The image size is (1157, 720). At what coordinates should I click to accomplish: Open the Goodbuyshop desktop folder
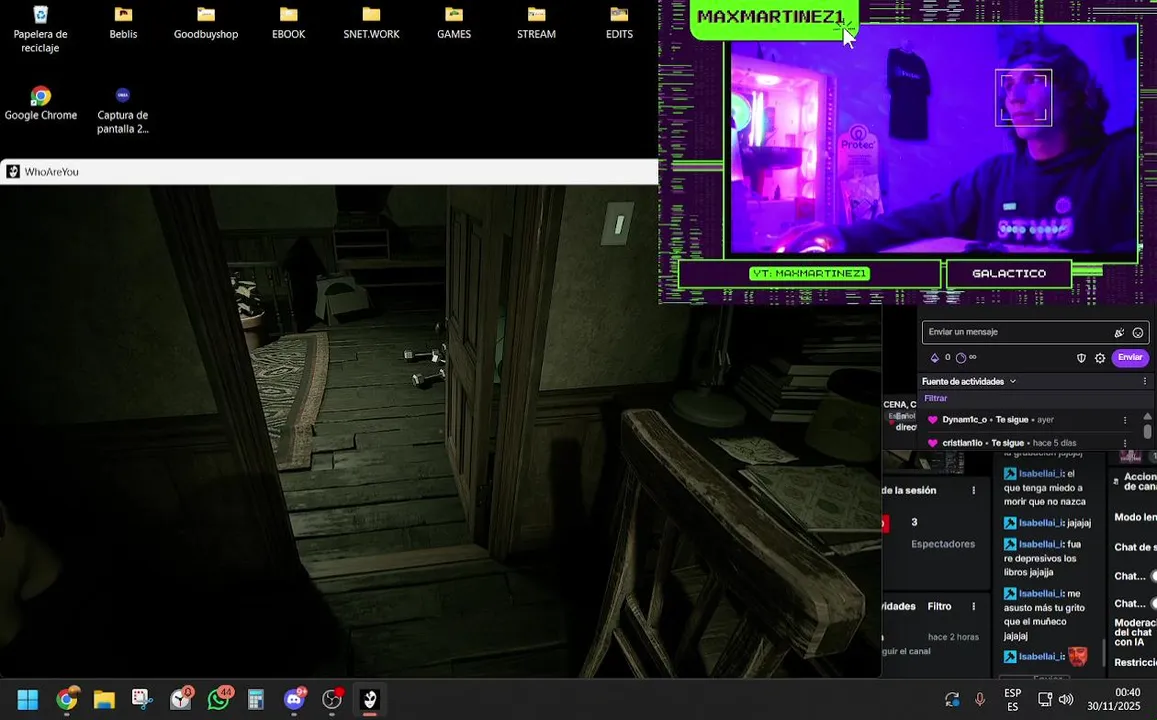(206, 23)
